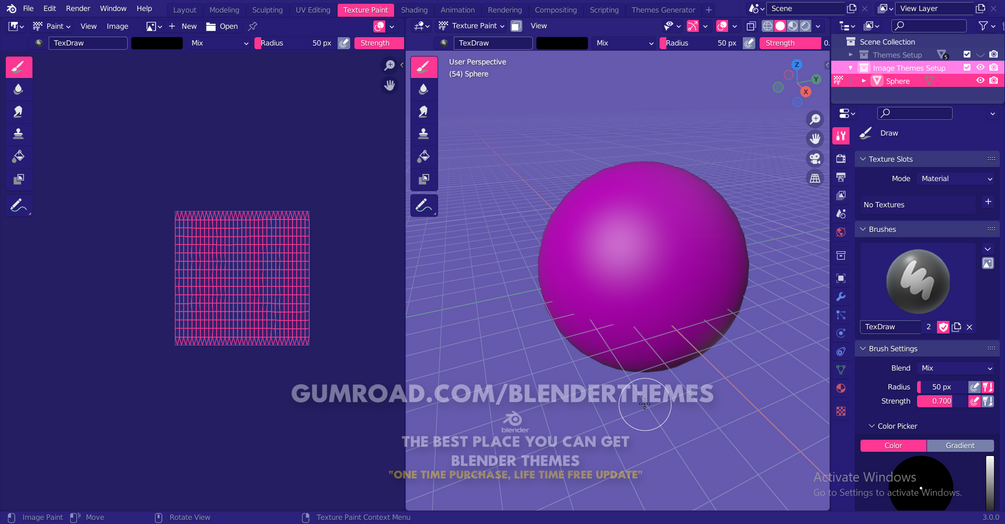The width and height of the screenshot is (1005, 524).
Task: Toggle X-ray in the 3D viewport header
Action: [751, 26]
